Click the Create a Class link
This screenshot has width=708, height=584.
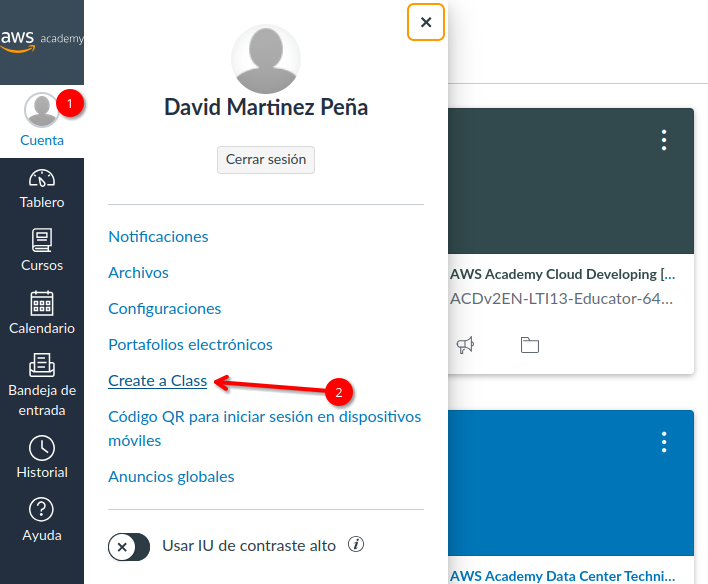click(158, 381)
